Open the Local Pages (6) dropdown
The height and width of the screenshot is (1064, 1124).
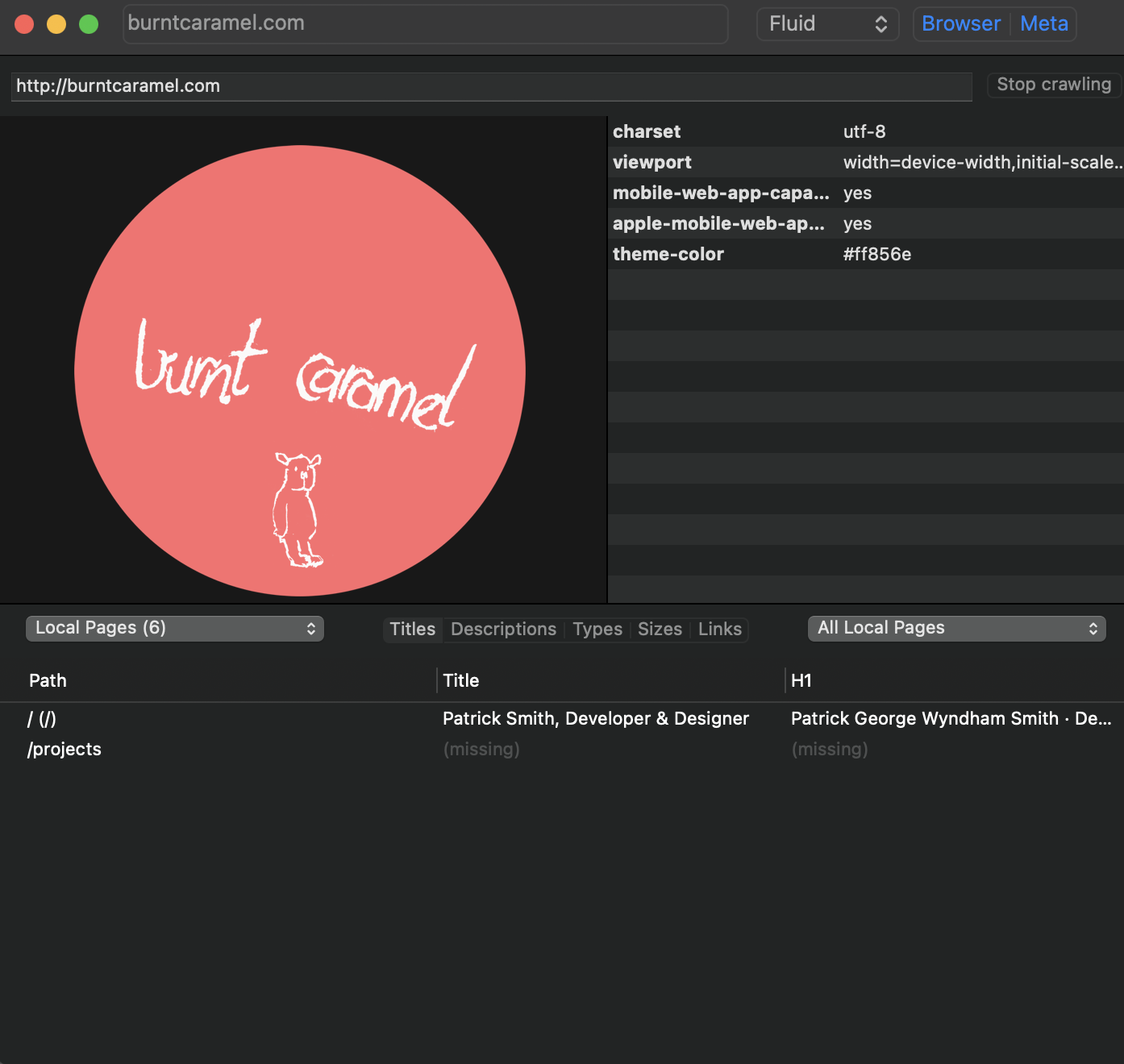174,628
